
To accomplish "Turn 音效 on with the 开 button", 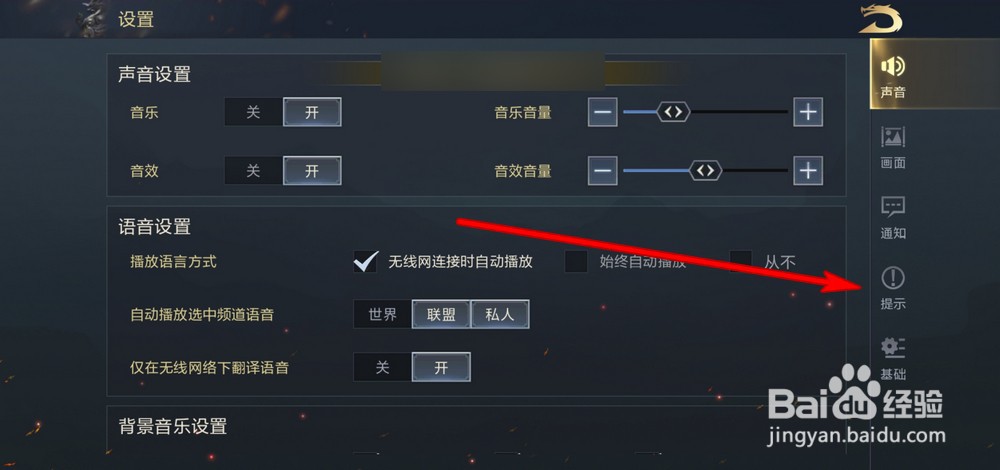I will (312, 171).
